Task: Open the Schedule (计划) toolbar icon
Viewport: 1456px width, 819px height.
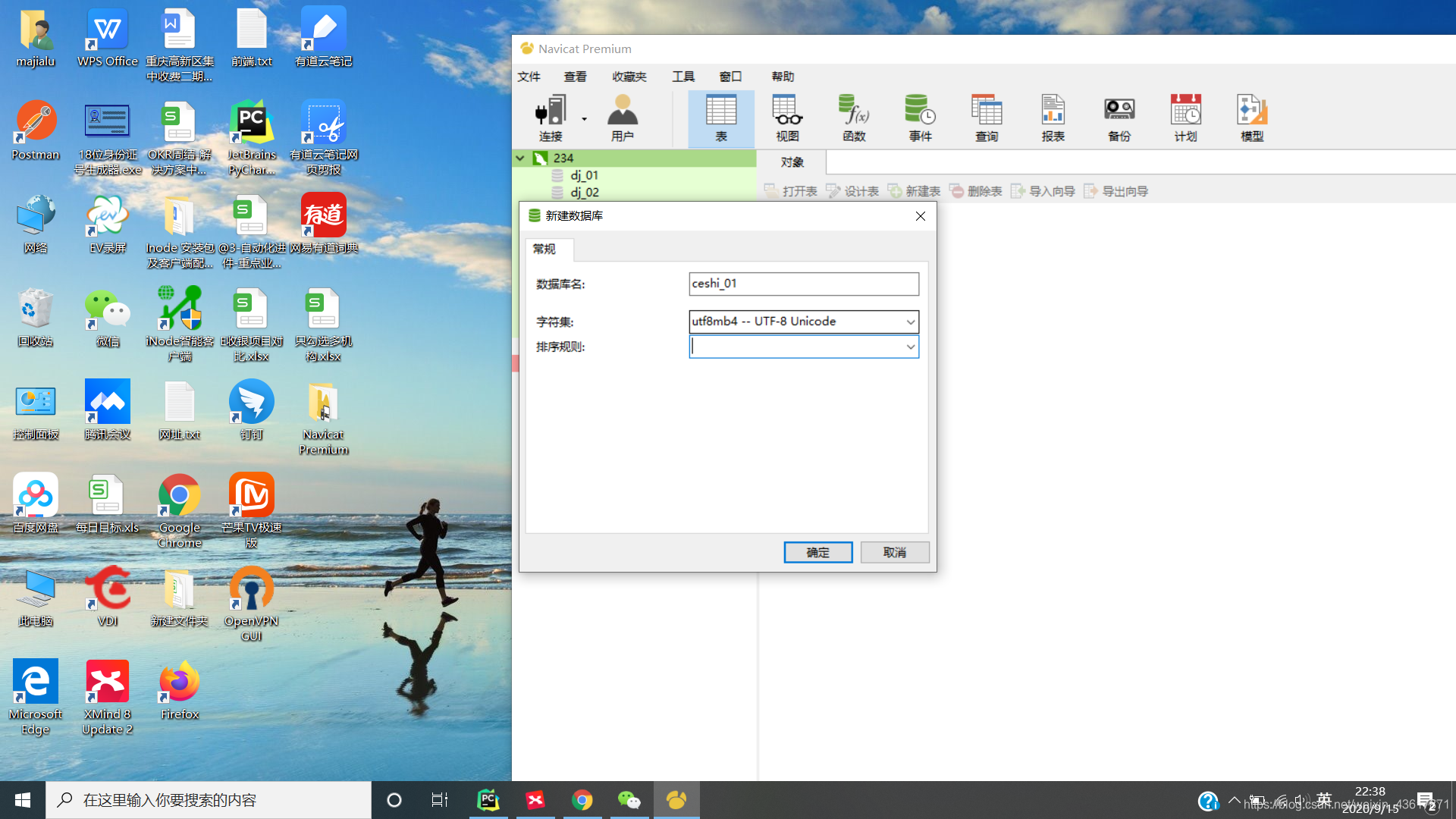Action: pyautogui.click(x=1185, y=118)
